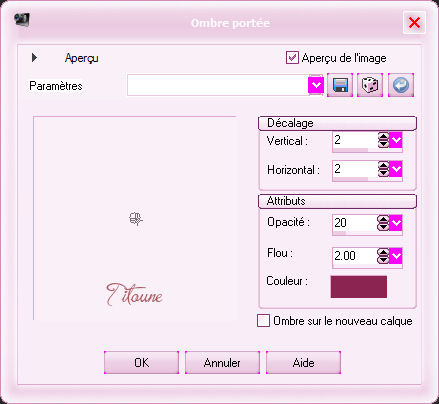Close the Ombre portée dialog
This screenshot has height=404, width=439.
point(414,23)
